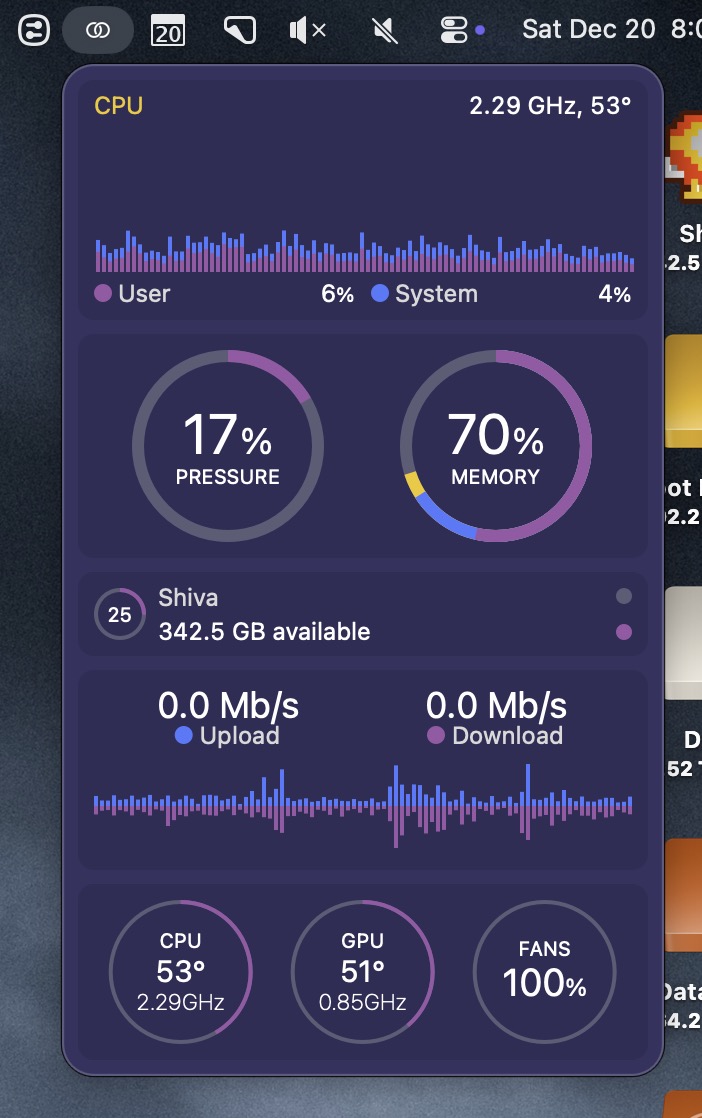Viewport: 702px width, 1118px height.
Task: Click the grey disk activity indicator dot
Action: (x=624, y=597)
